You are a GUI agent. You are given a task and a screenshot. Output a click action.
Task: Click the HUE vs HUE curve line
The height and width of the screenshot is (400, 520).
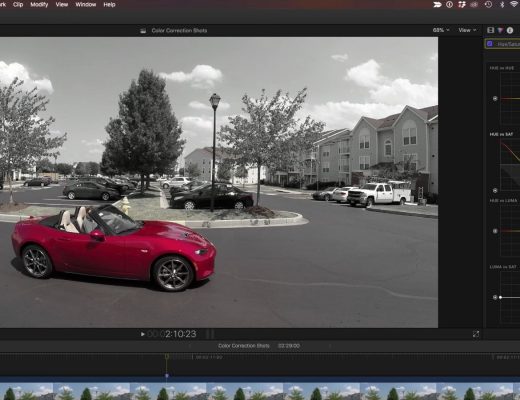510,98
